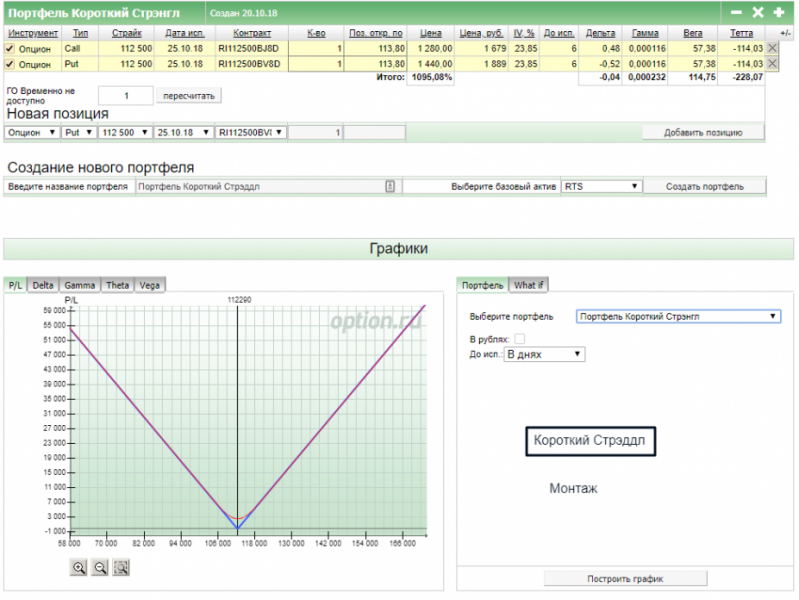Open the expiry date 25.10.18 dropdown
The height and width of the screenshot is (600, 799).
point(183,133)
